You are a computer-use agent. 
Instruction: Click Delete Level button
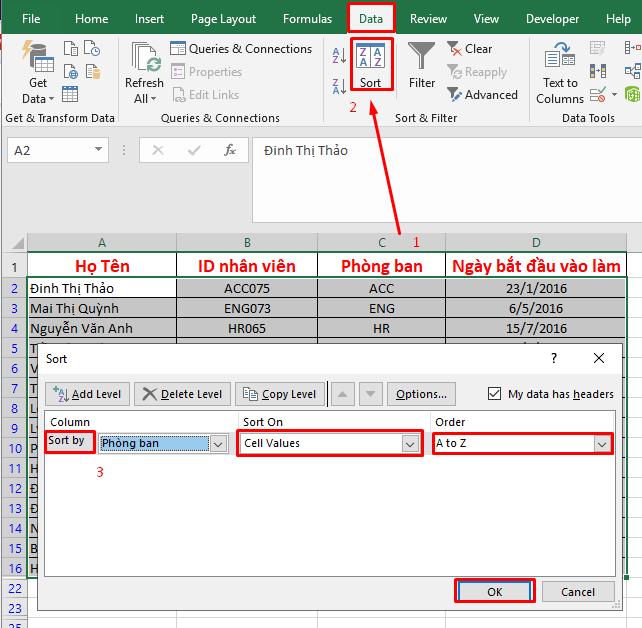coord(182,394)
